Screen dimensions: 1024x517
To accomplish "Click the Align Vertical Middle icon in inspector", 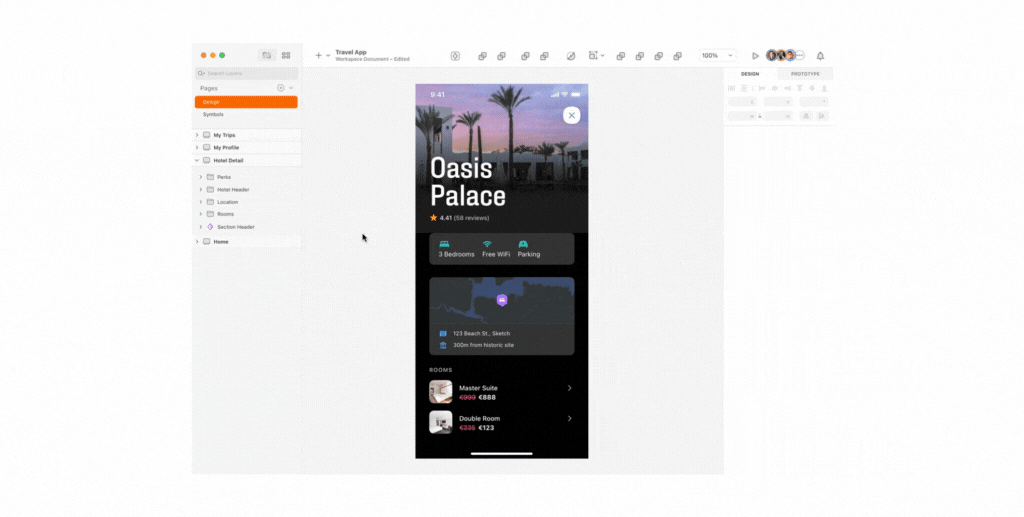I will (x=812, y=88).
